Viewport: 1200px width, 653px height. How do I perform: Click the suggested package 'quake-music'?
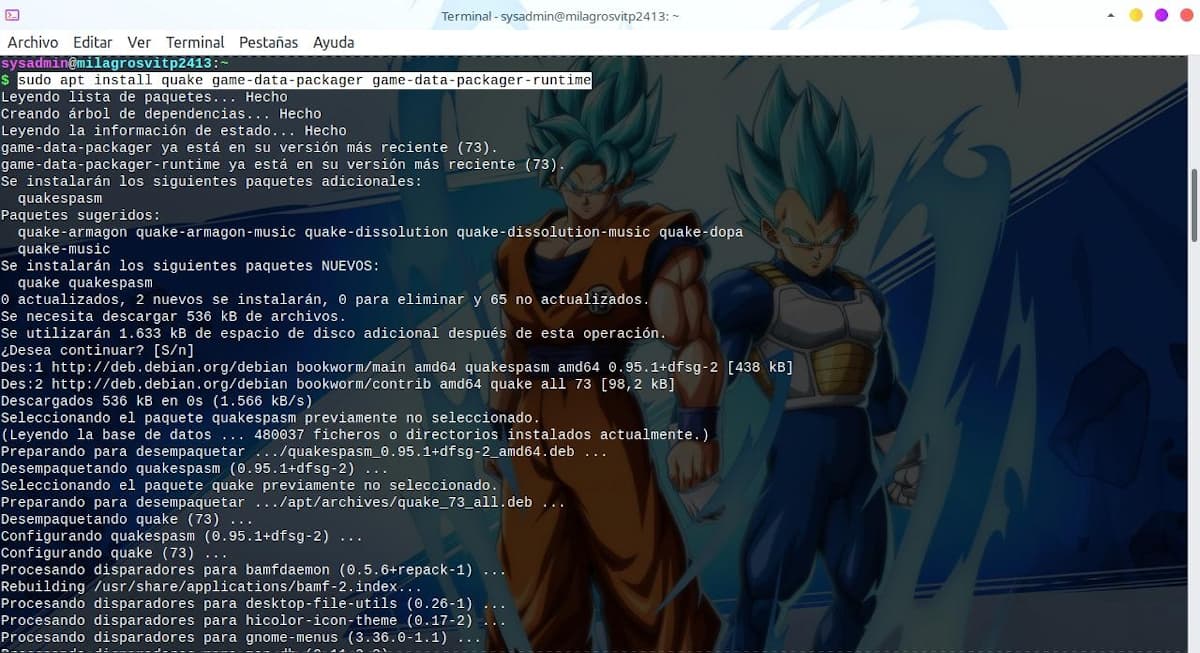tap(64, 249)
